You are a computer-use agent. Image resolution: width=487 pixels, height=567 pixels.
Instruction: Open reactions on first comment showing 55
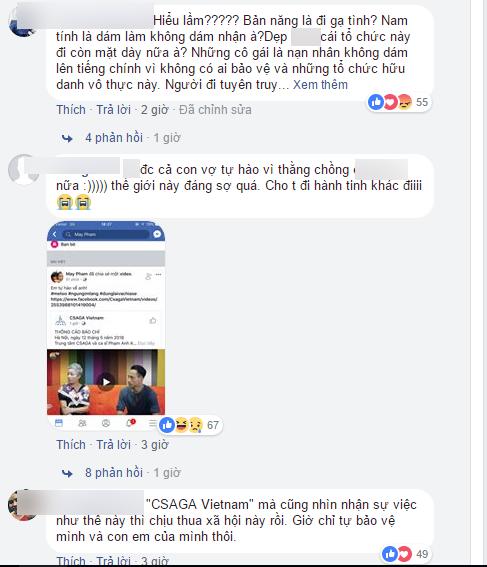pos(398,102)
